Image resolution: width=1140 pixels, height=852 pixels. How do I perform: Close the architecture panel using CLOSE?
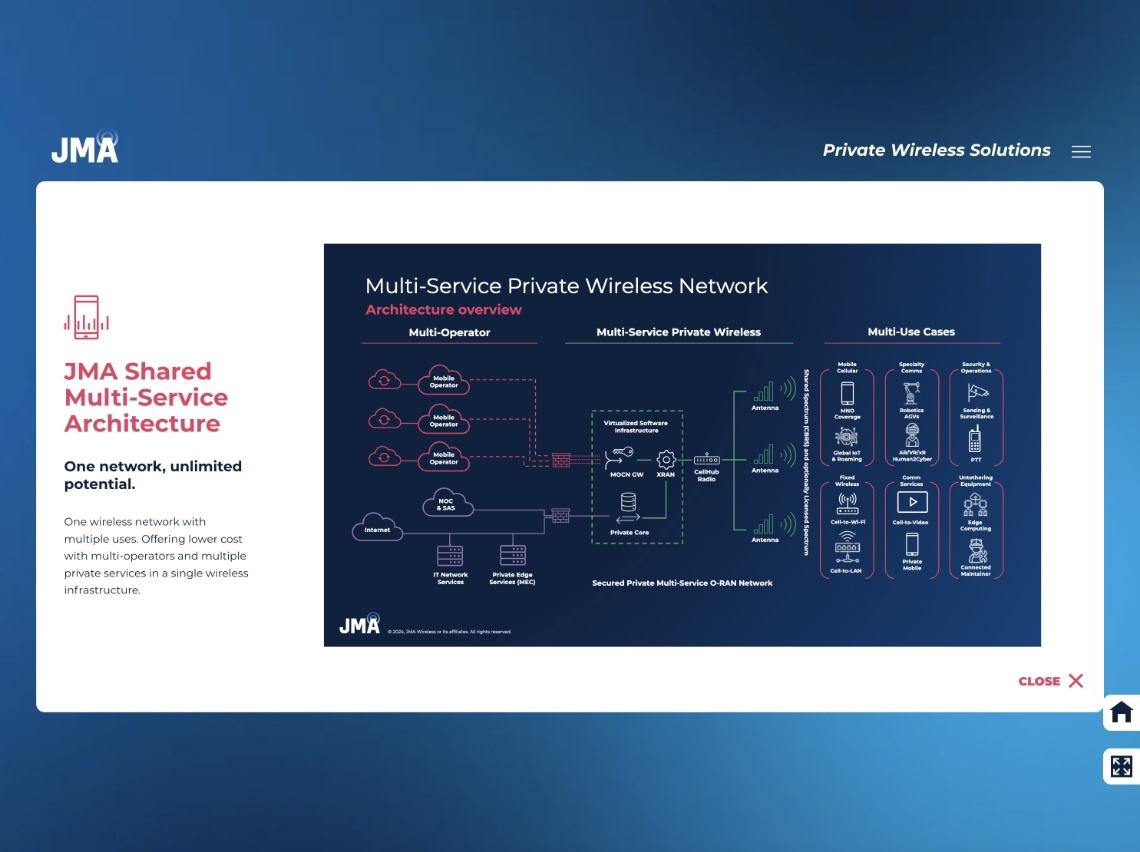point(1051,681)
